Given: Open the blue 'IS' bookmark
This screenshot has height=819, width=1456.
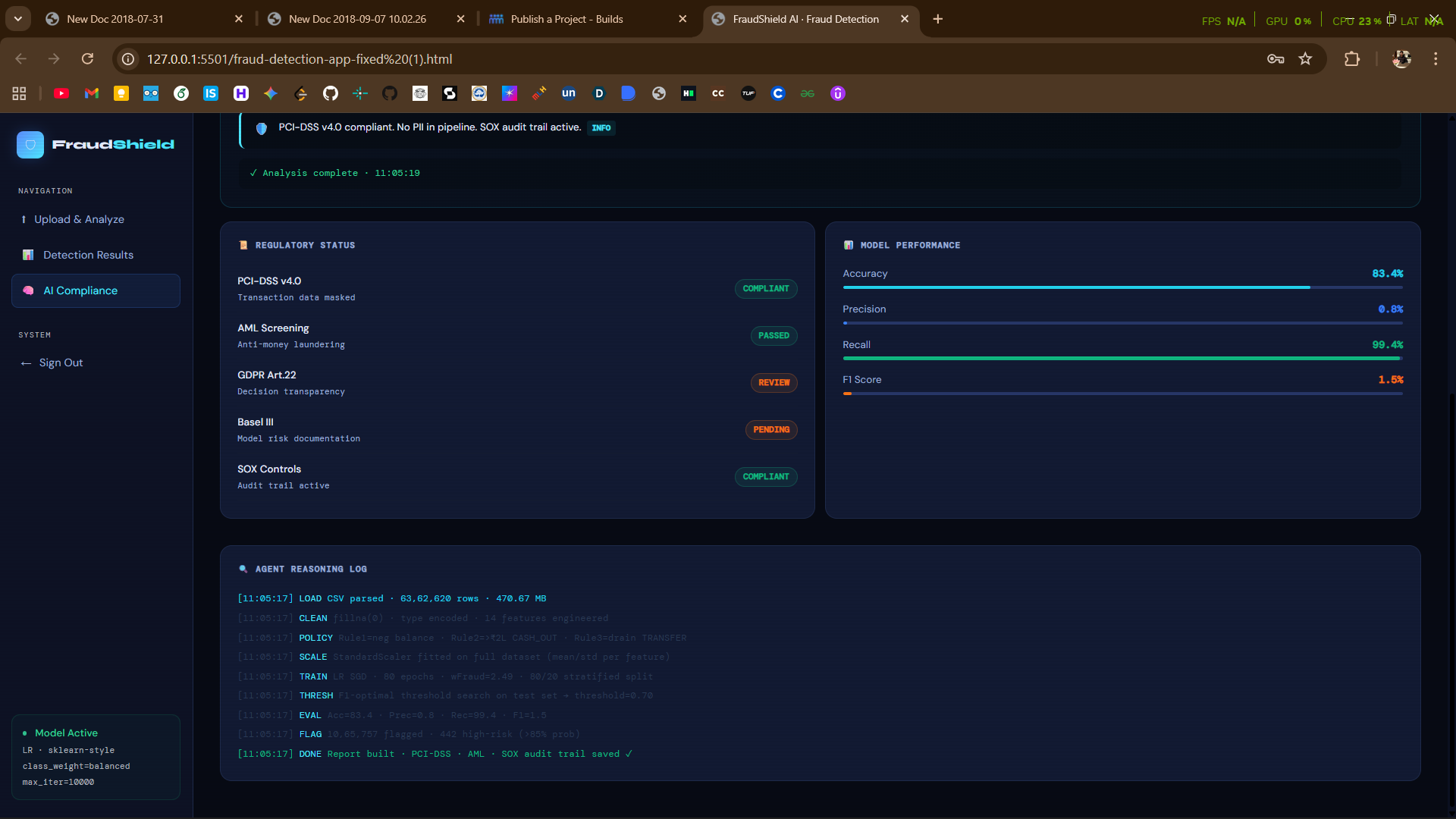Looking at the screenshot, I should pos(211,93).
